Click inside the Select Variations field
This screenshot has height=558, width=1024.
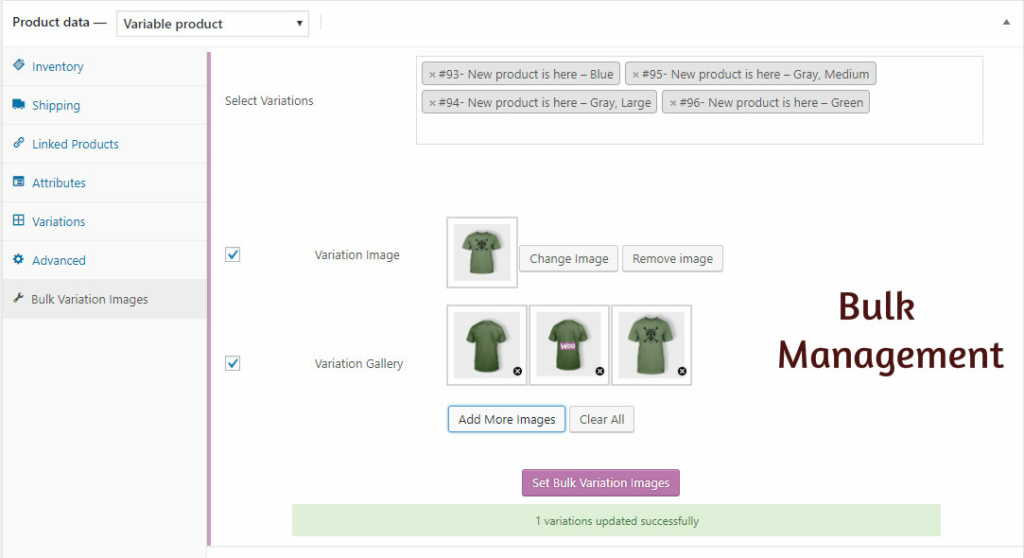(x=698, y=129)
